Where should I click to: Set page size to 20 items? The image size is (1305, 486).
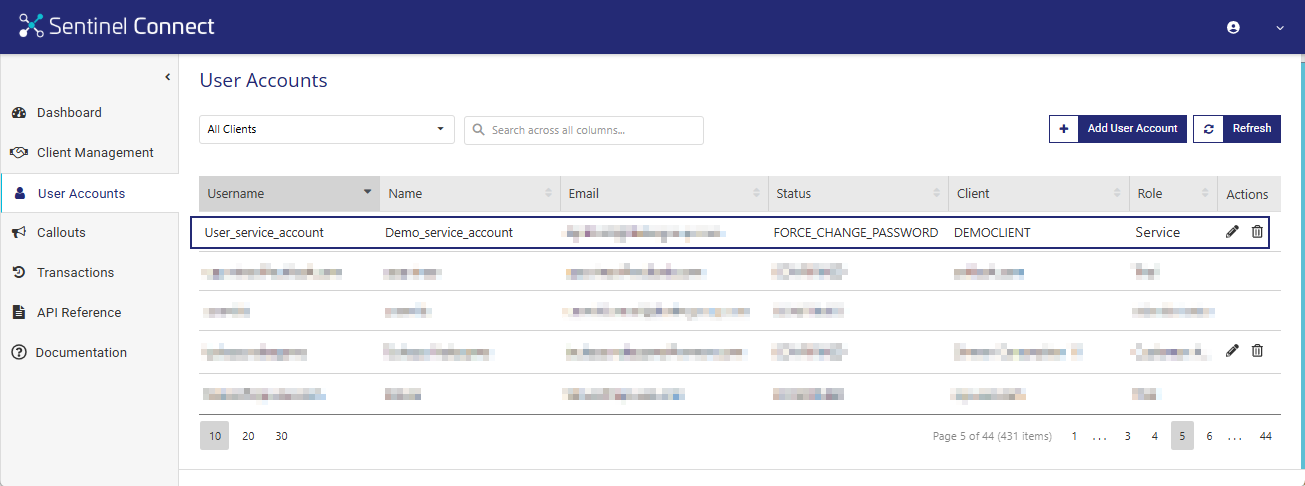pyautogui.click(x=248, y=436)
